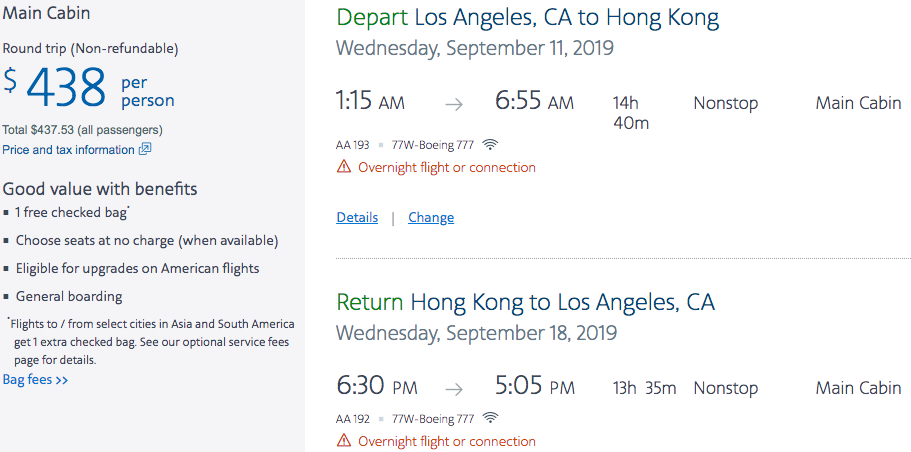The image size is (911, 452).
Task: Click the departing flight's overnight flight warning text
Action: tap(447, 167)
